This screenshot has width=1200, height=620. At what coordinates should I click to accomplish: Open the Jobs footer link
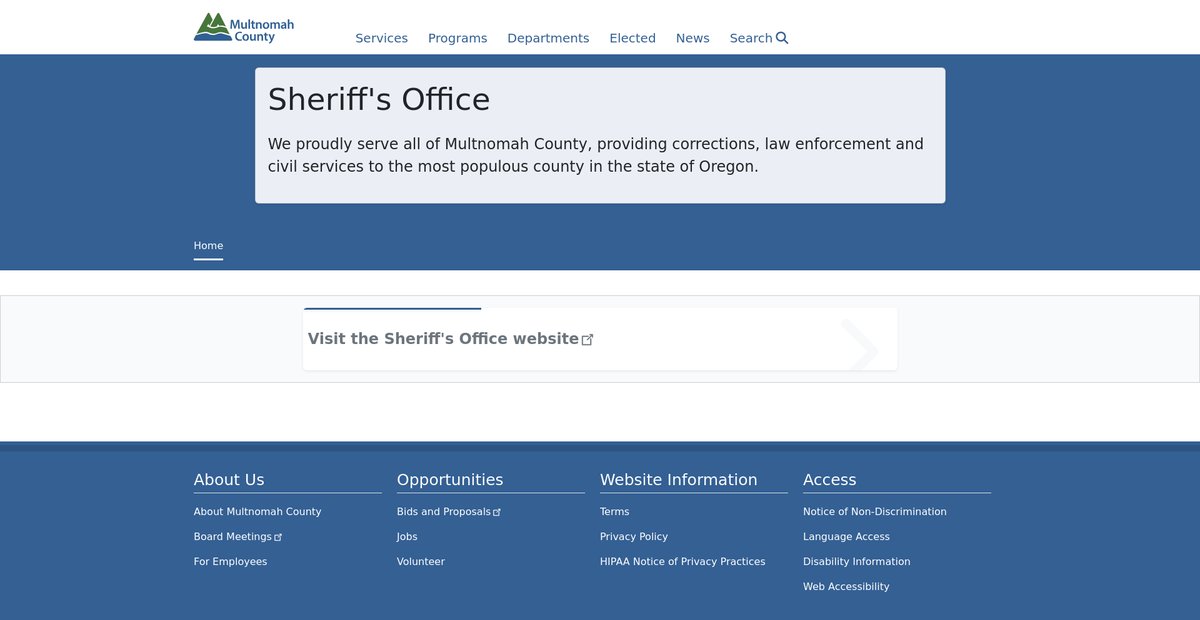click(407, 537)
